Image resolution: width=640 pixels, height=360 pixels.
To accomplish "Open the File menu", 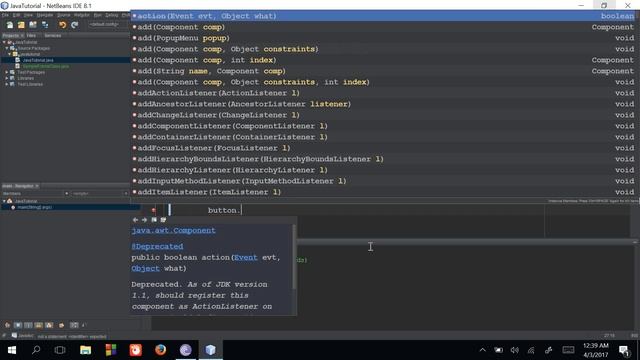I will pyautogui.click(x=5, y=15).
